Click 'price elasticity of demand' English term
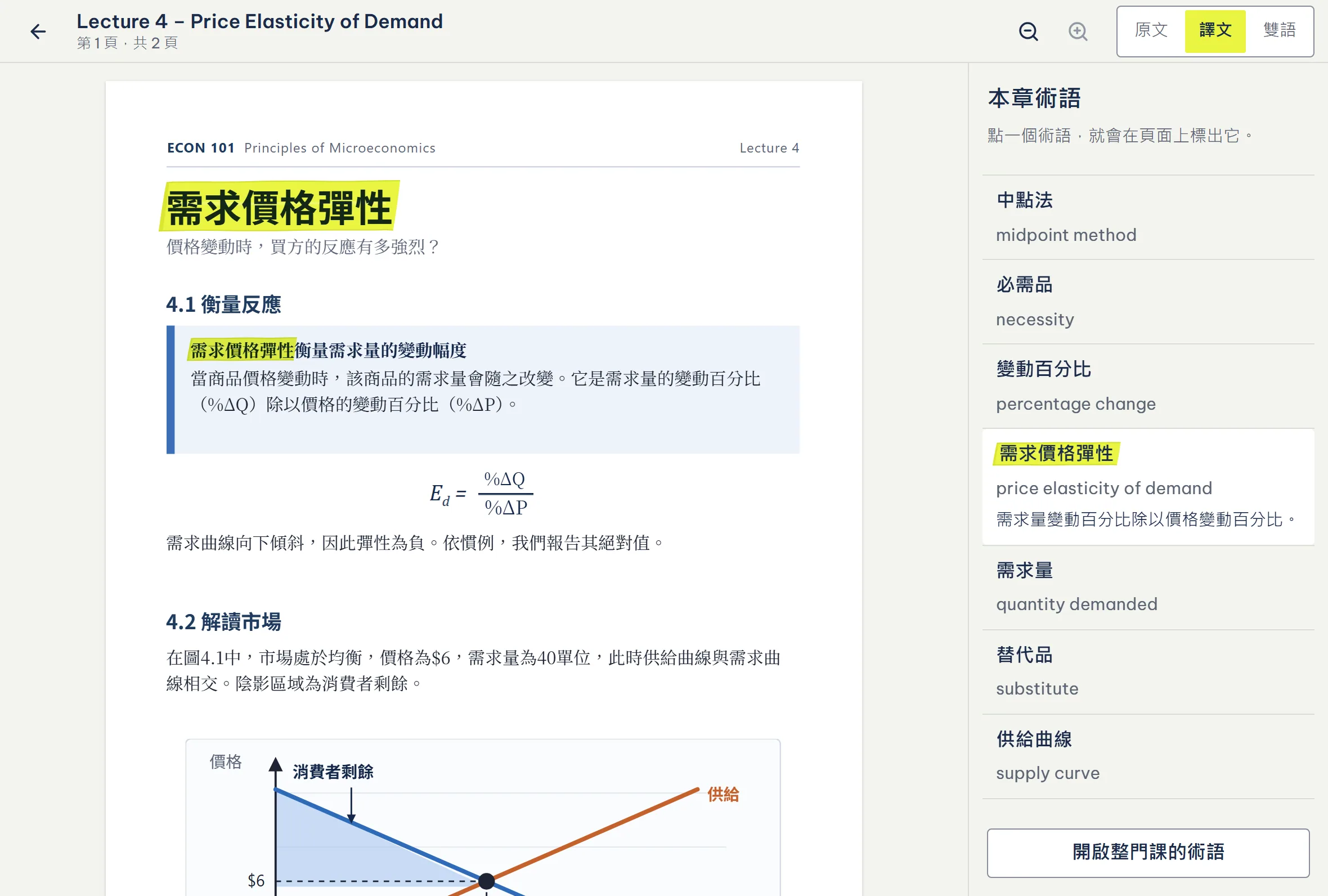1328x896 pixels. pyautogui.click(x=1104, y=488)
